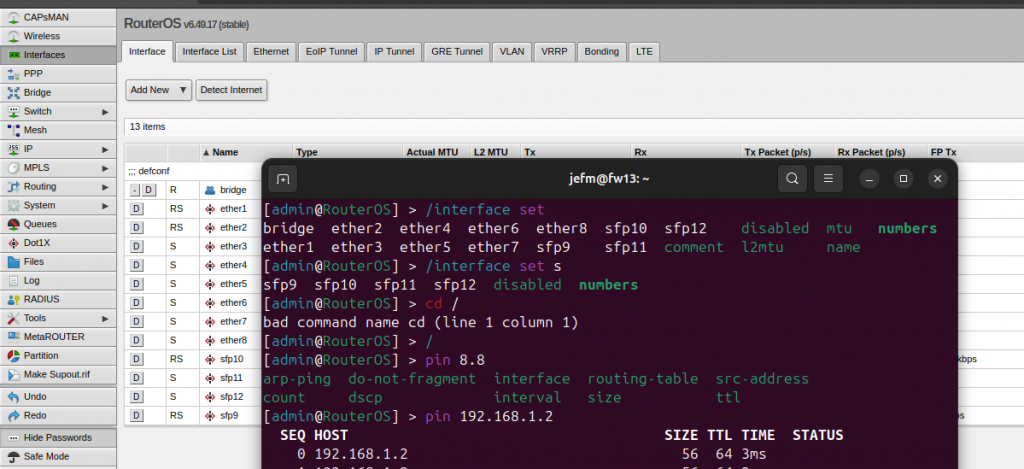Click the Bridge sidebar icon
Viewport: 1024px width, 469px height.
(x=13, y=93)
